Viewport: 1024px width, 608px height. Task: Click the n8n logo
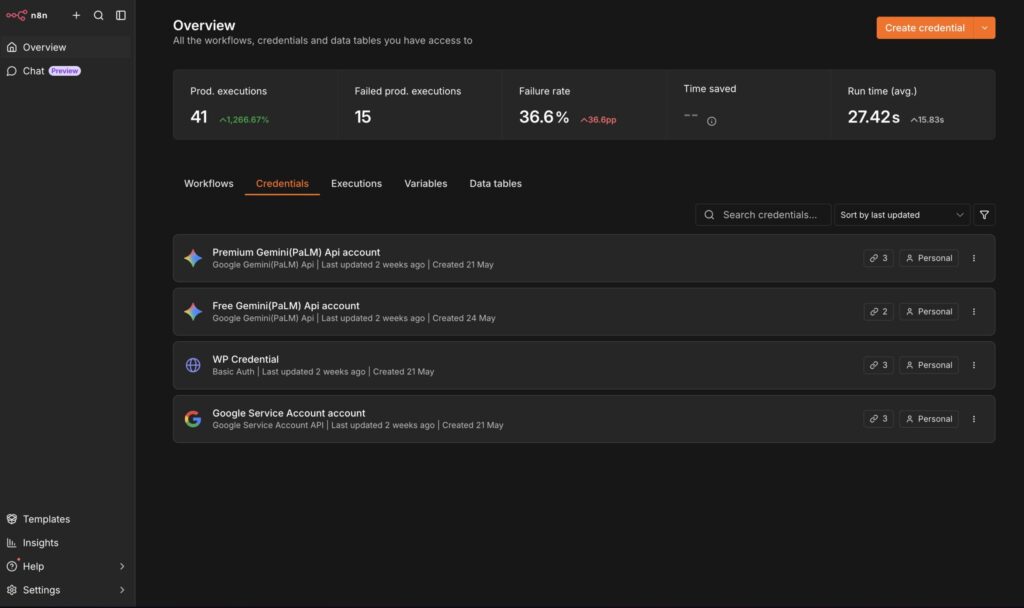click(27, 15)
